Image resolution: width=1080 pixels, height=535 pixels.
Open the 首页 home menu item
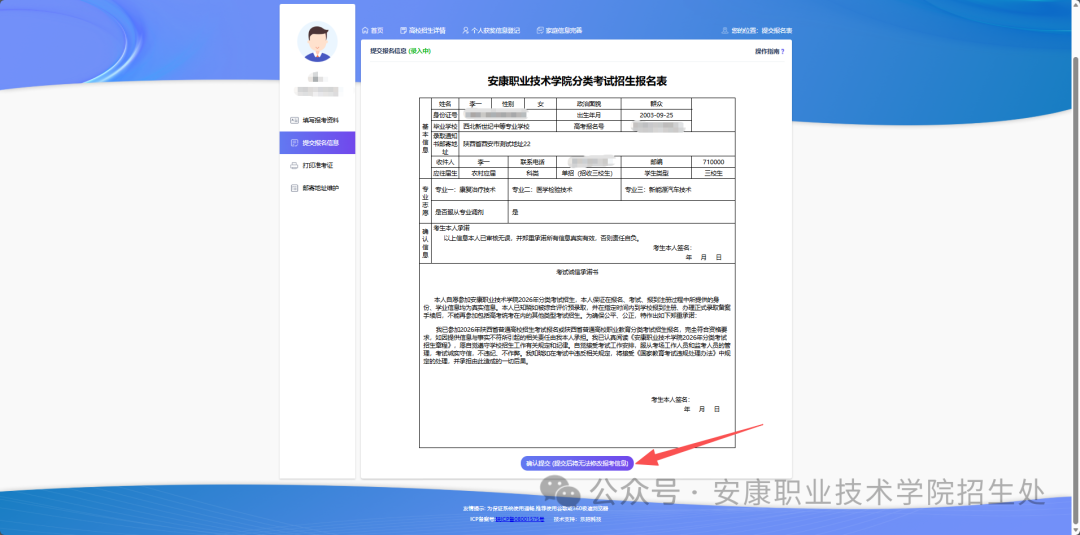click(x=377, y=31)
